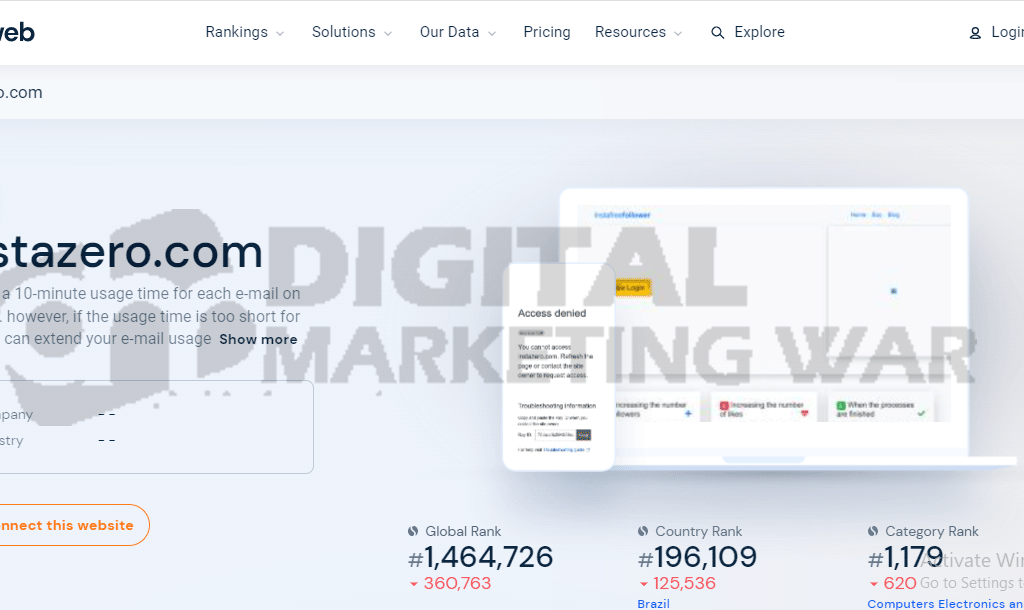Viewport: 1024px width, 610px height.
Task: Click the country rank value #196,109
Action: pos(697,557)
